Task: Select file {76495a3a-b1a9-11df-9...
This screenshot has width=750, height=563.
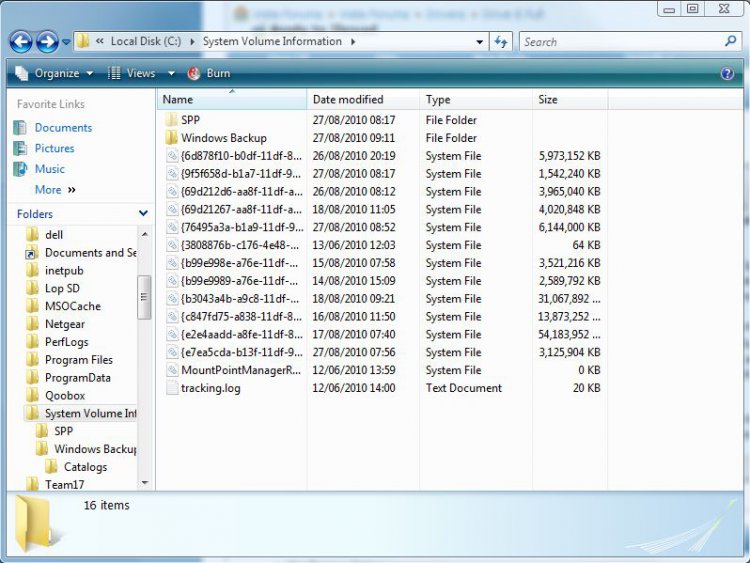Action: 242,227
